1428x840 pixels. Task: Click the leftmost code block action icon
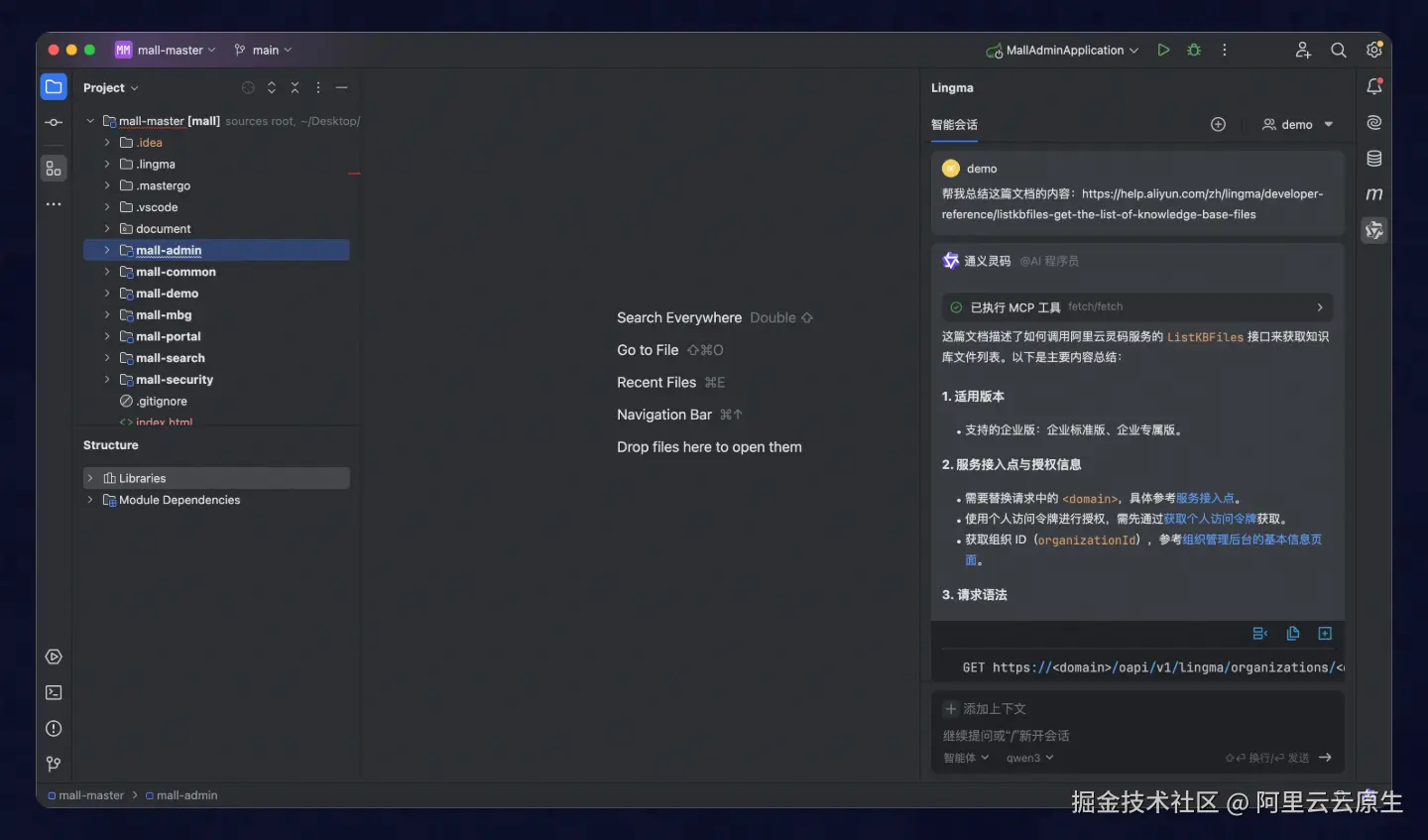1260,634
